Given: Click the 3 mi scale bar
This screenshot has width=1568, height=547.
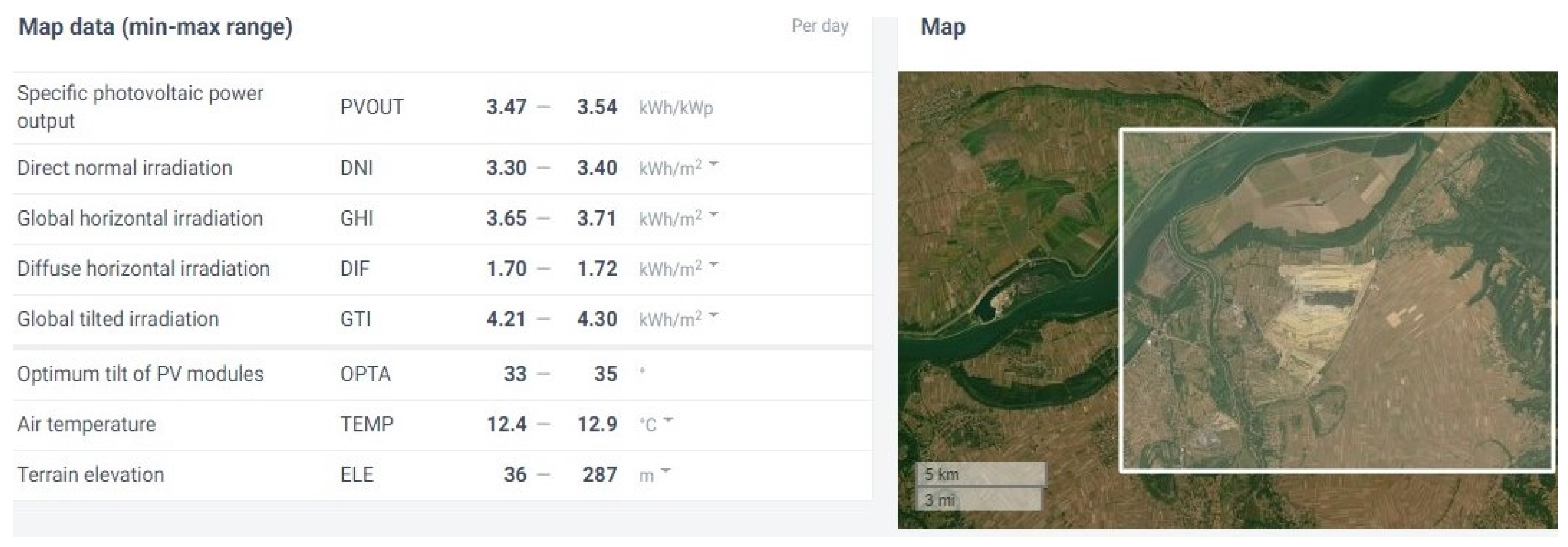Looking at the screenshot, I should (x=978, y=500).
